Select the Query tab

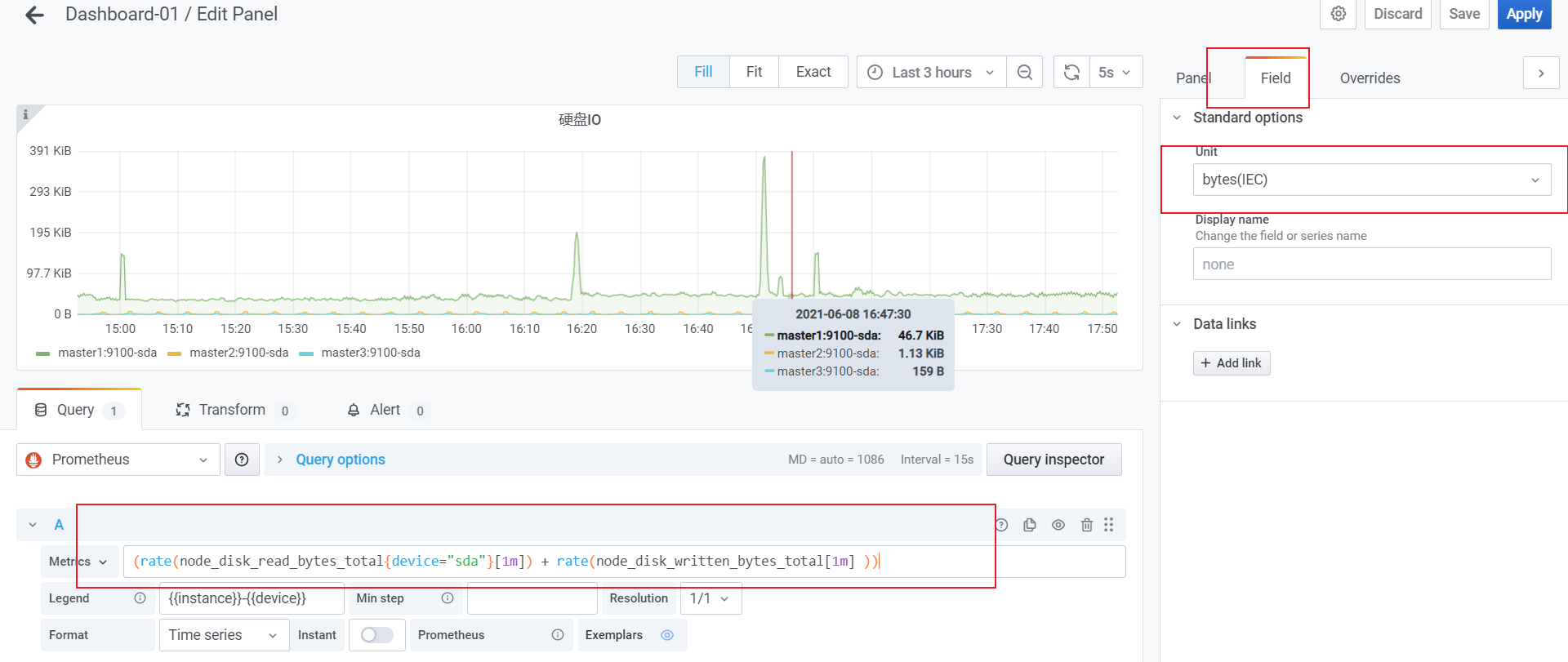pos(79,410)
